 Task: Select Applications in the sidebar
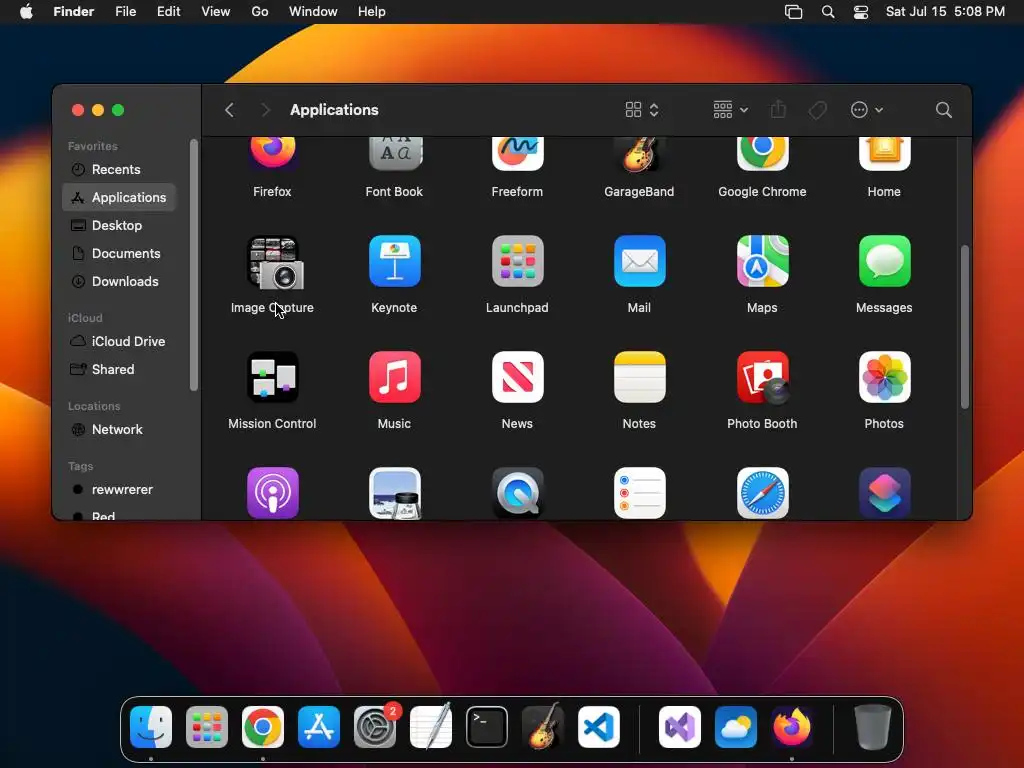pos(120,197)
